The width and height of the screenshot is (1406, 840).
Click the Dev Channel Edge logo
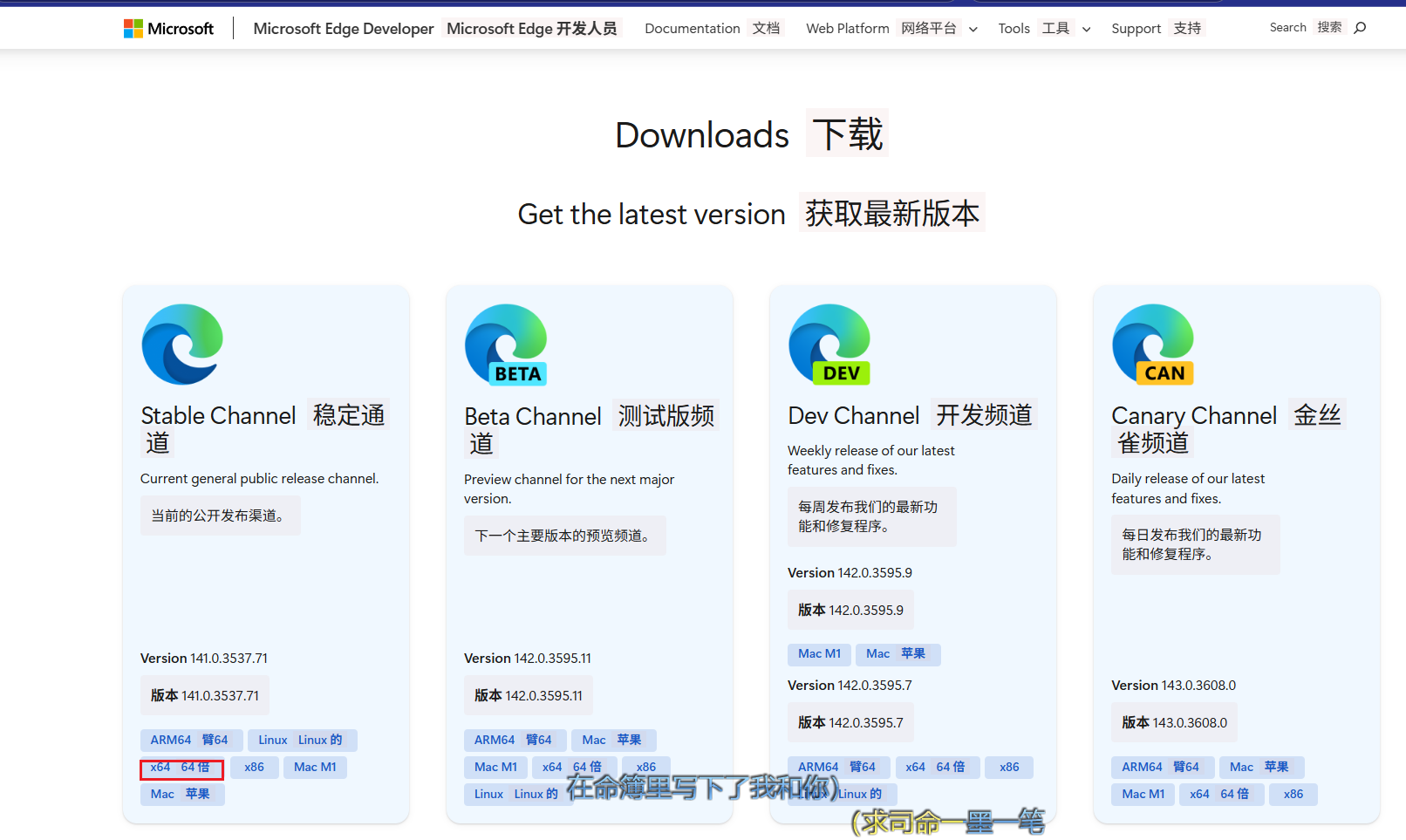(829, 345)
